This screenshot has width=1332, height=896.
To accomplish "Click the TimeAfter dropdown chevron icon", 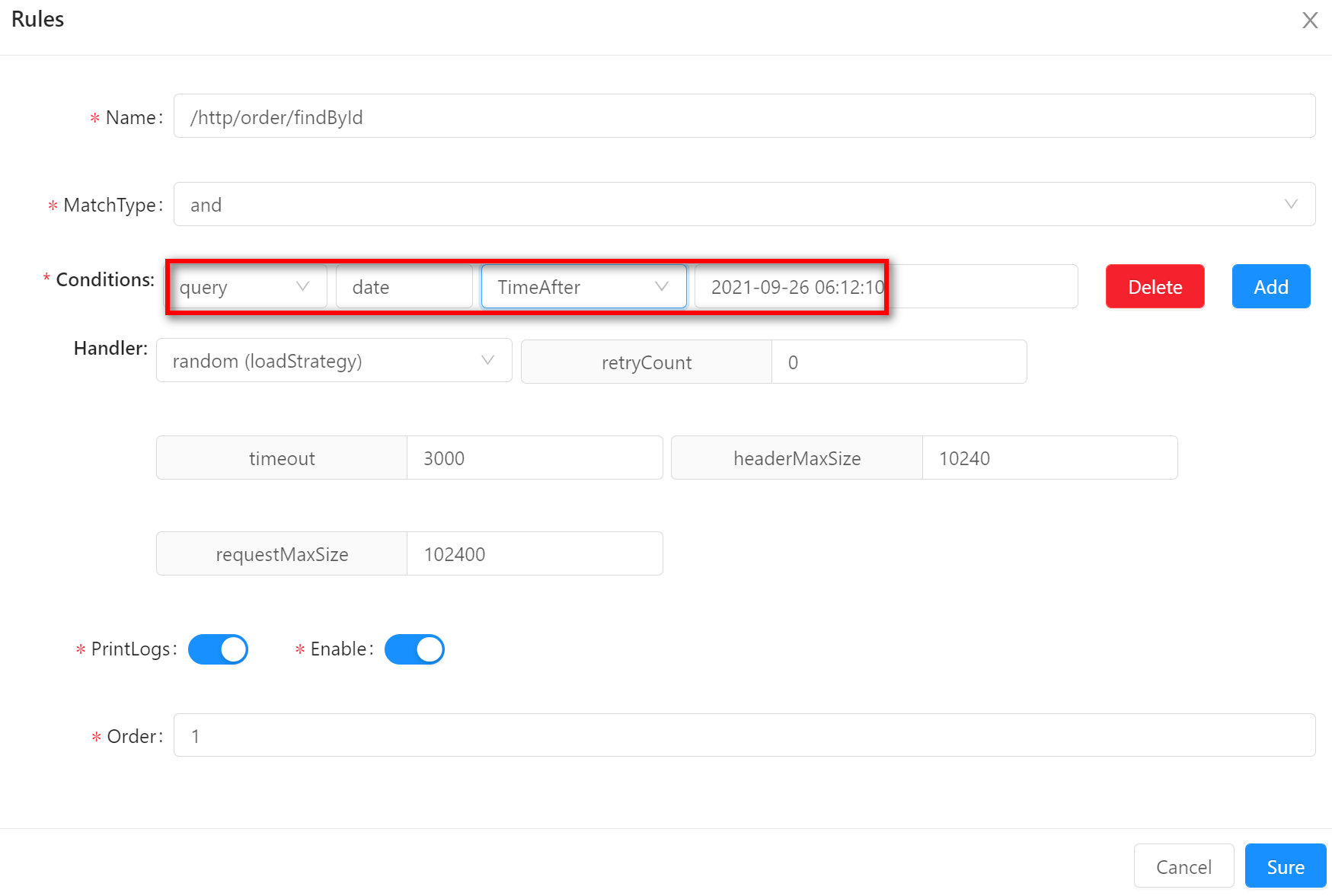I will click(661, 286).
